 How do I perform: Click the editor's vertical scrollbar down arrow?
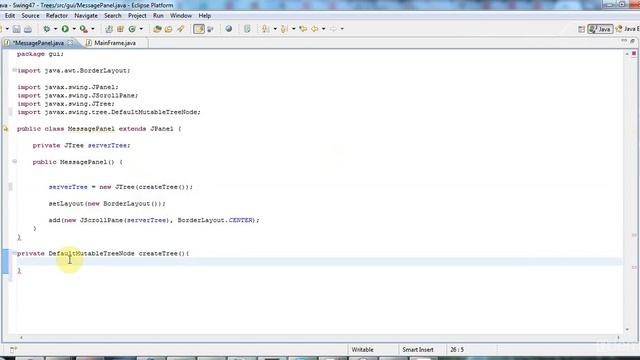coord(627,329)
